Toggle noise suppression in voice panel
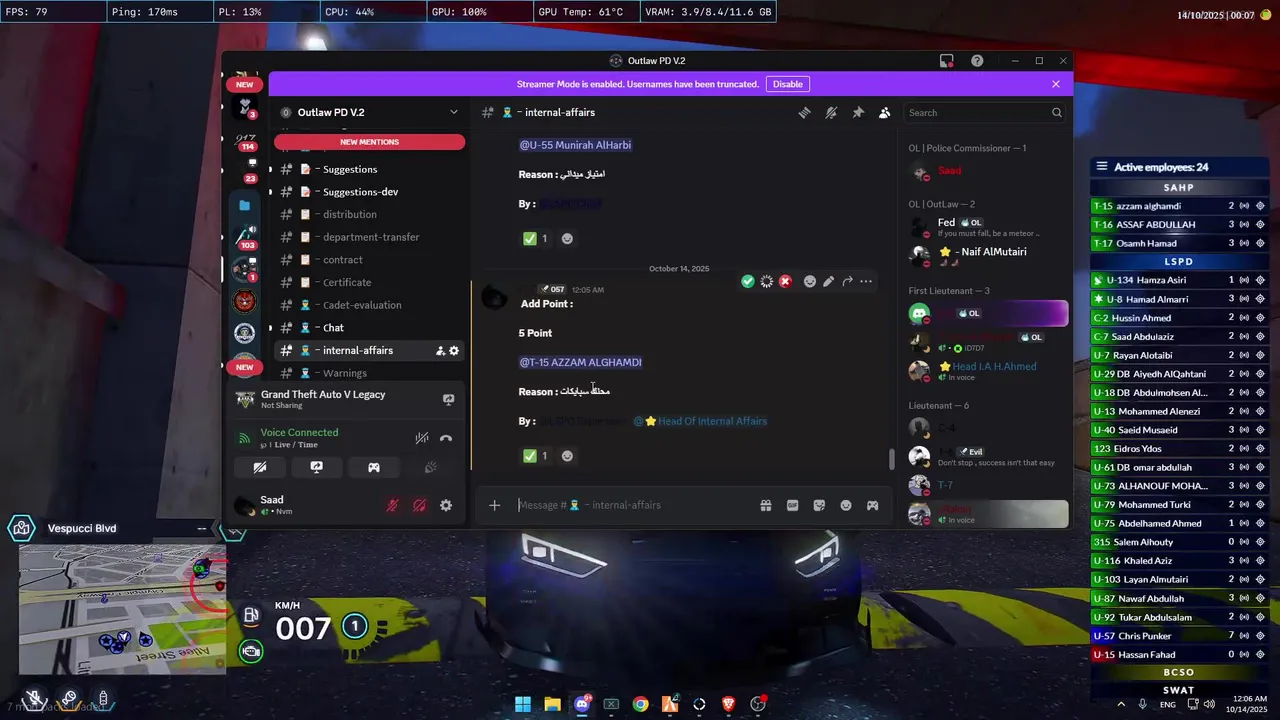The height and width of the screenshot is (720, 1280). click(x=422, y=438)
